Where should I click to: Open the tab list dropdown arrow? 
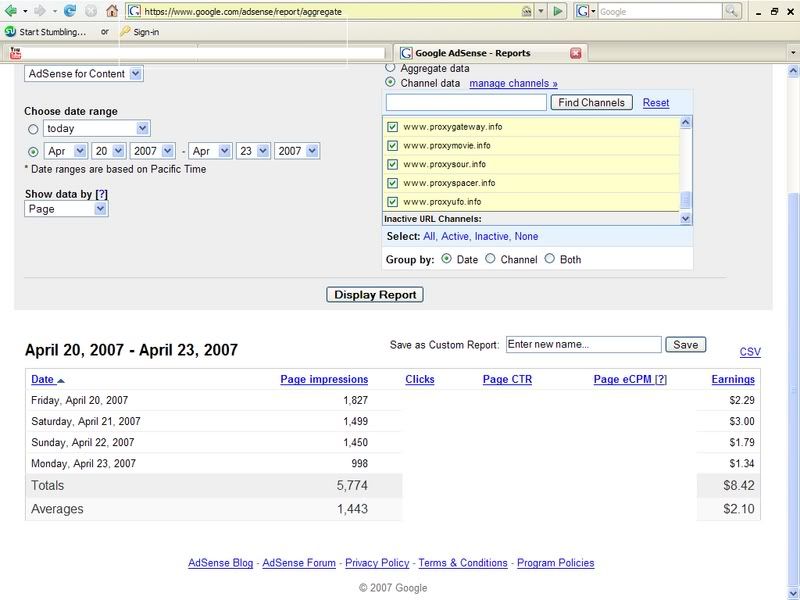point(792,53)
